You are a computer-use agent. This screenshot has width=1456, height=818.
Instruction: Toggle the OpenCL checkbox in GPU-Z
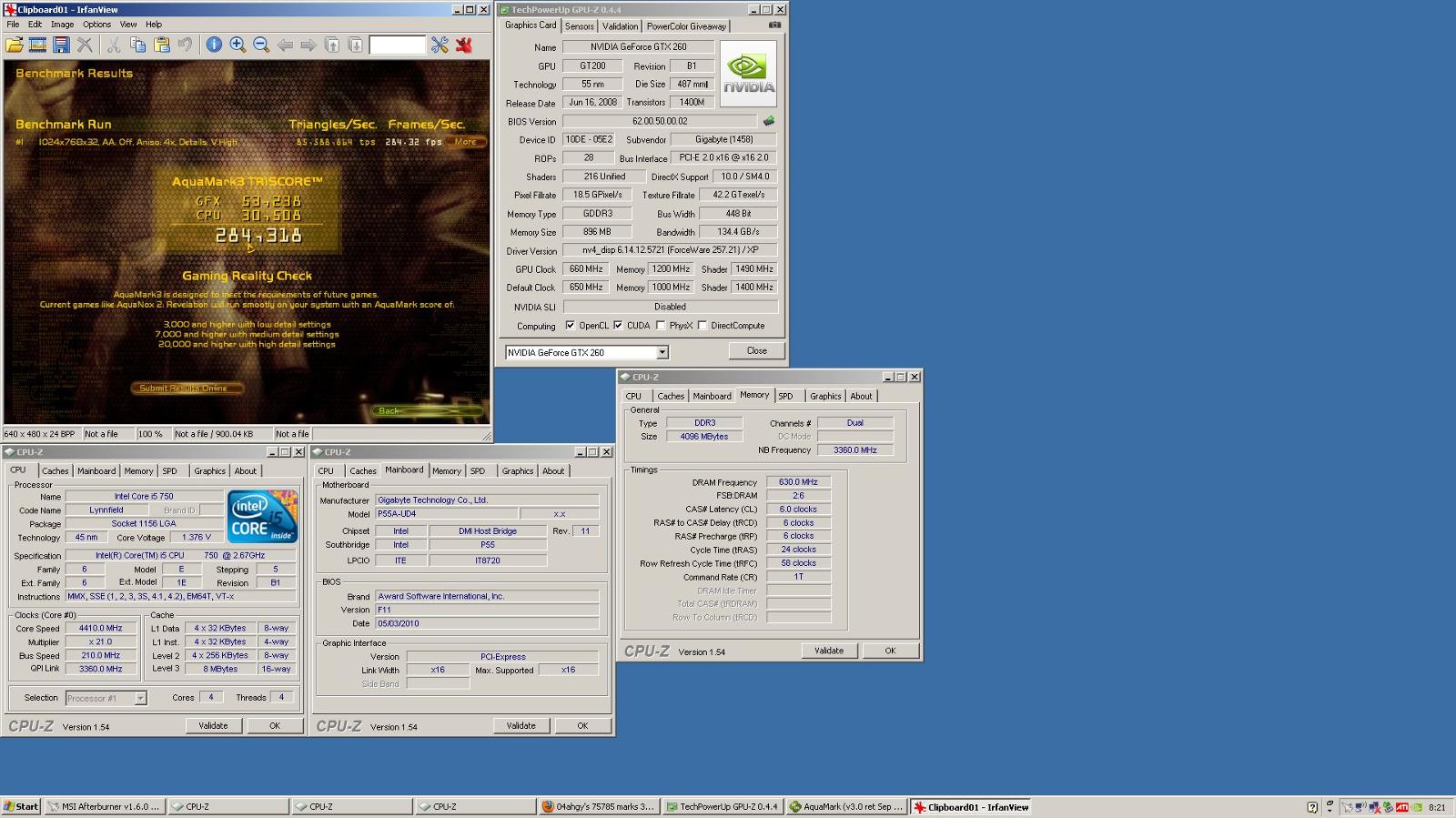570,326
